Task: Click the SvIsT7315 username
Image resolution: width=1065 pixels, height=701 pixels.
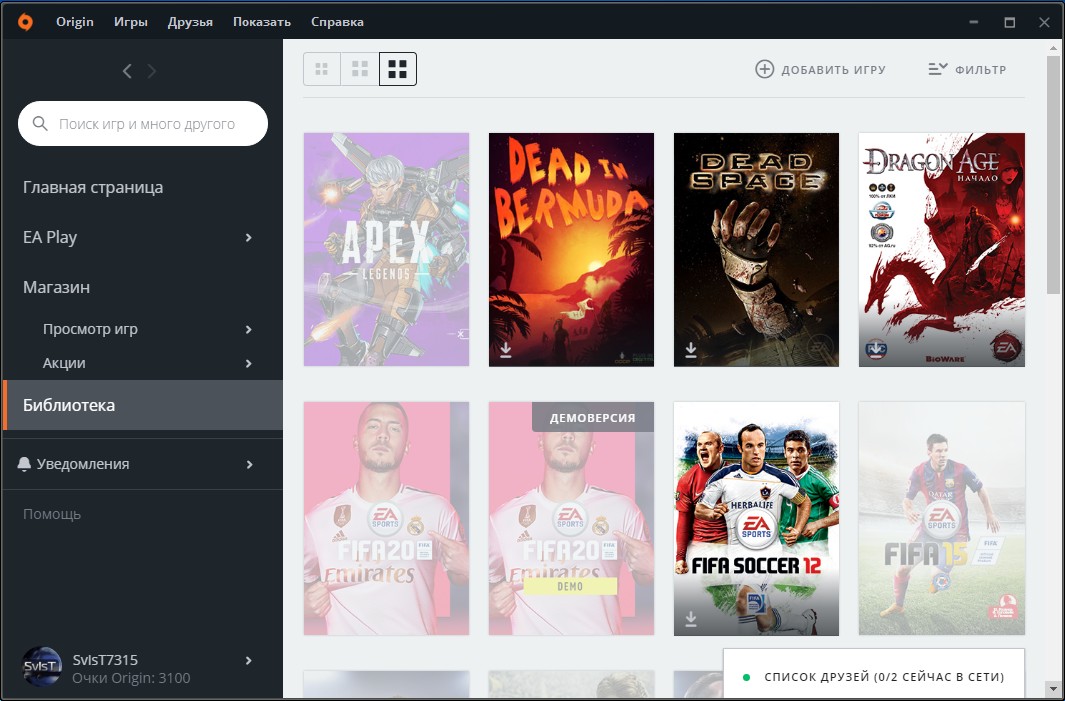Action: tap(105, 660)
